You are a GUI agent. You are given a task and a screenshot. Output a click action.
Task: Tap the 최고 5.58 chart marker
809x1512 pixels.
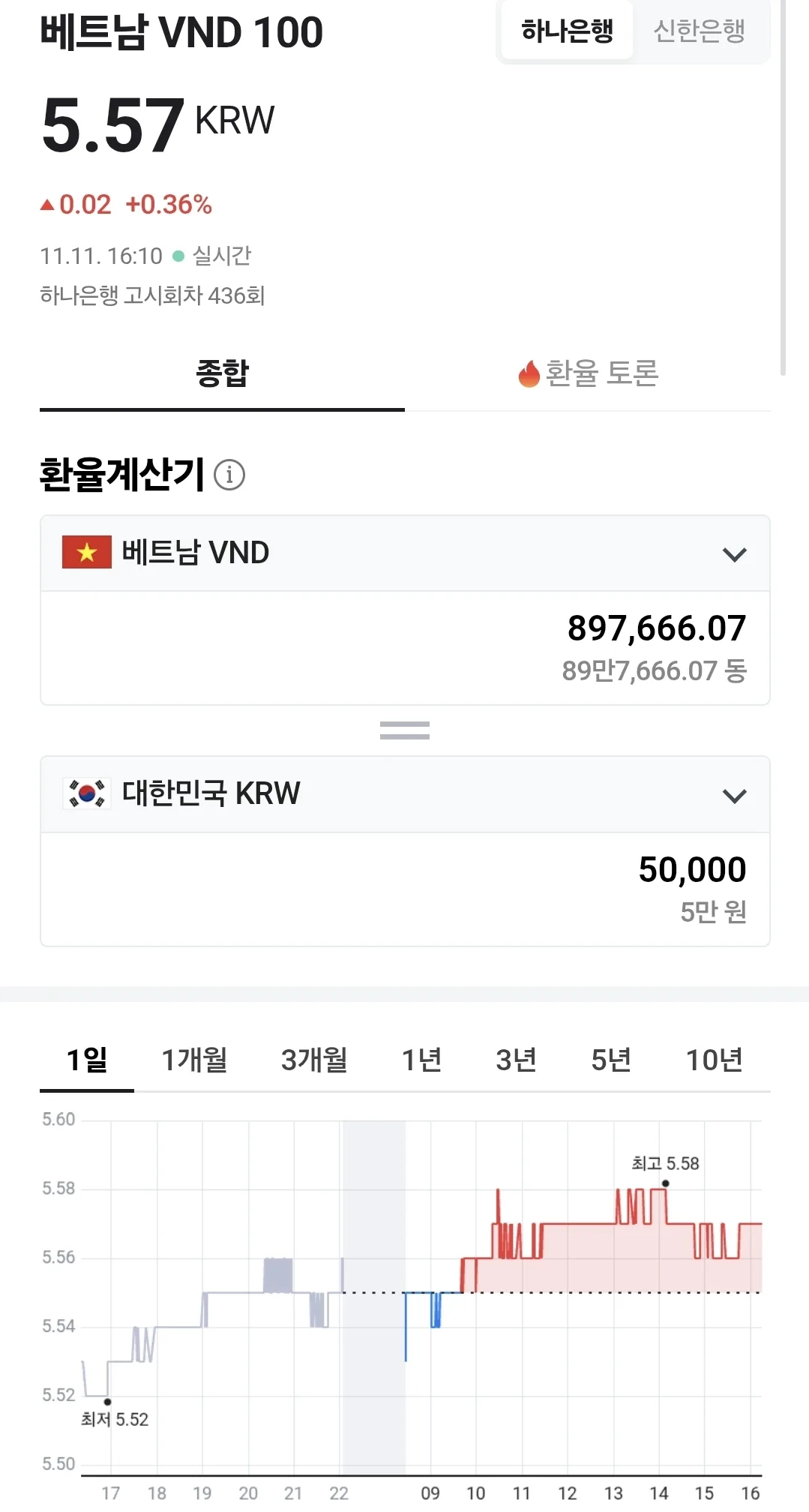point(665,1183)
